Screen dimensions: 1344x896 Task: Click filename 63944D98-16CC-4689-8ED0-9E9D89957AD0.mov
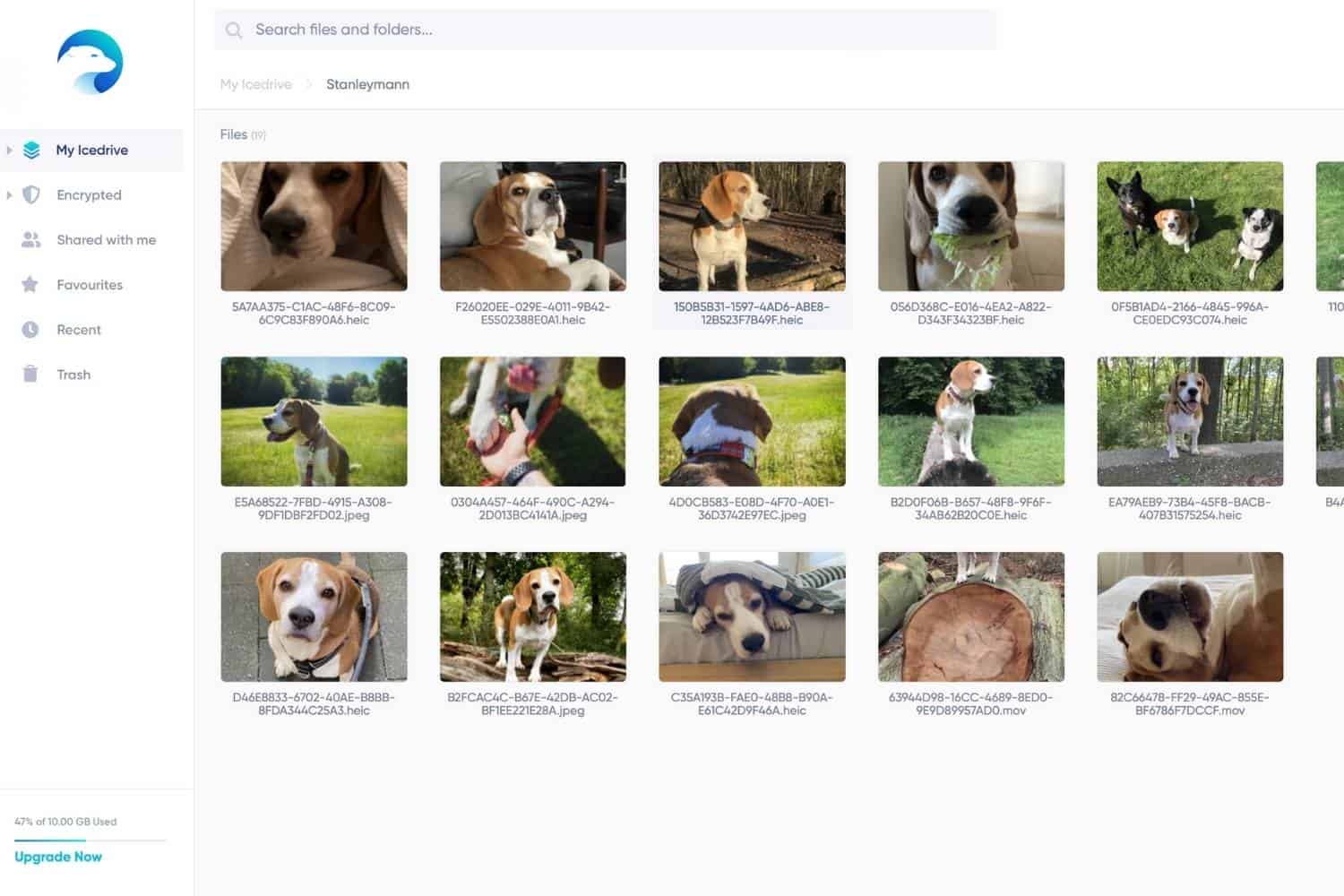(971, 704)
